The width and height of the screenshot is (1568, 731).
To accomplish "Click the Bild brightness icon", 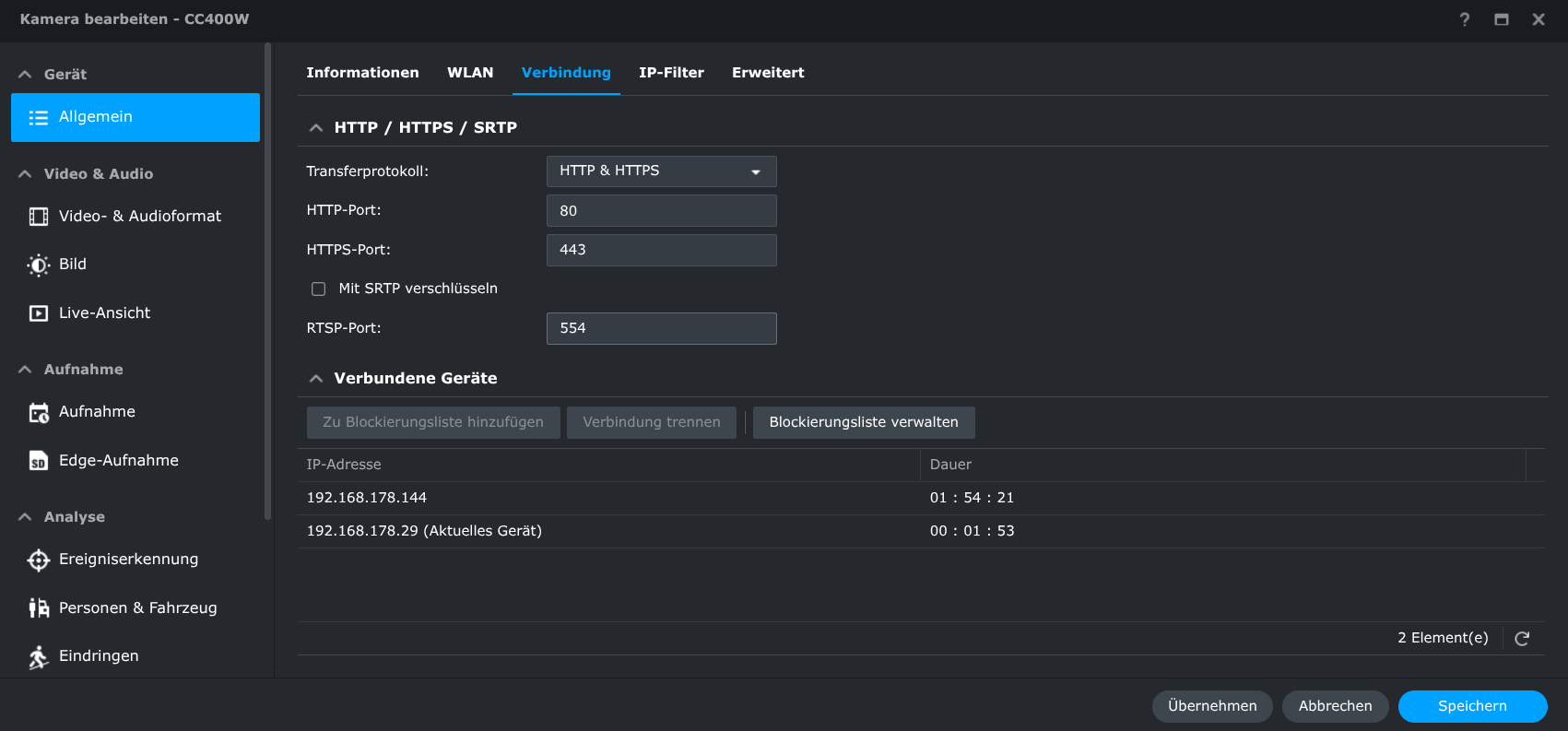I will pyautogui.click(x=39, y=265).
